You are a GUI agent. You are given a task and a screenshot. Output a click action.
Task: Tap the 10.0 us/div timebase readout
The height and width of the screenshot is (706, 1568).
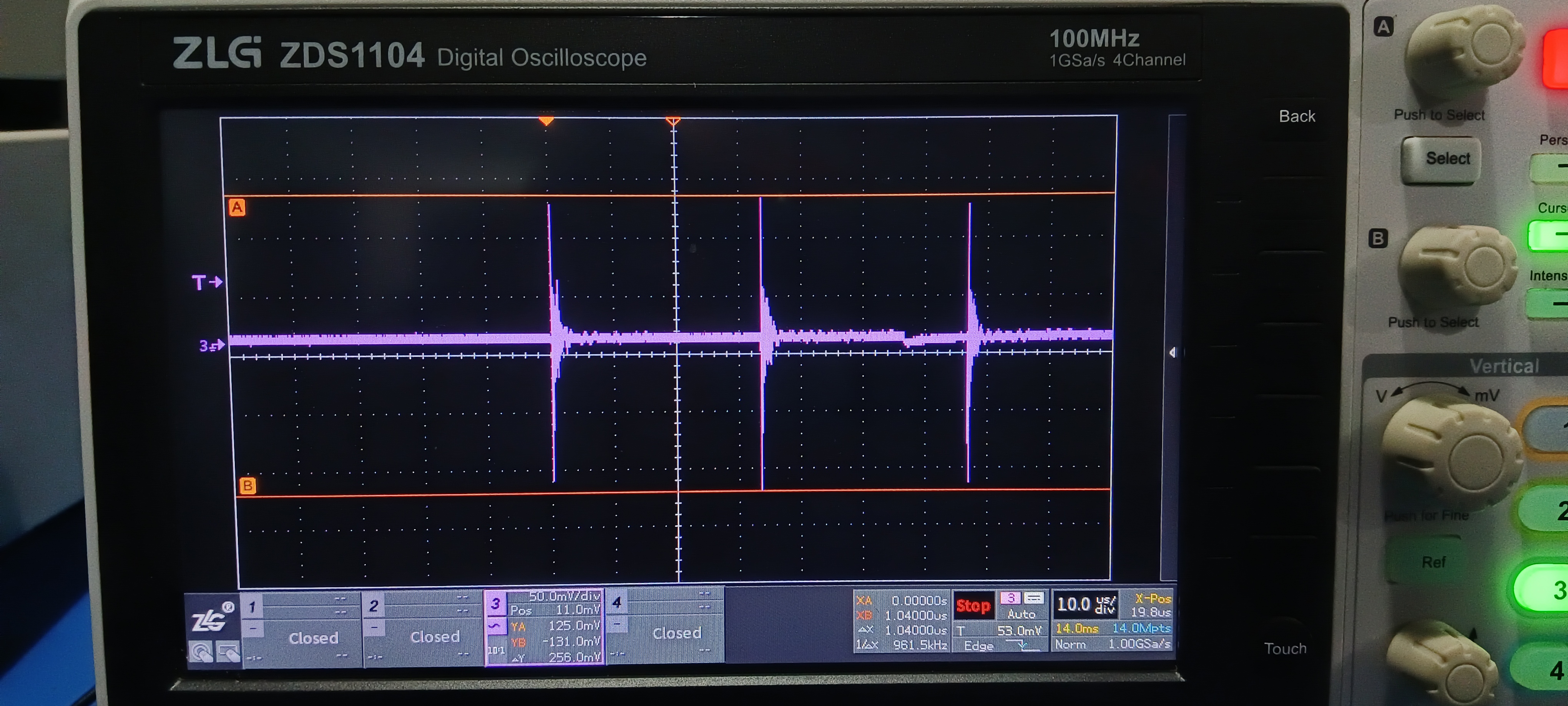pos(1086,605)
